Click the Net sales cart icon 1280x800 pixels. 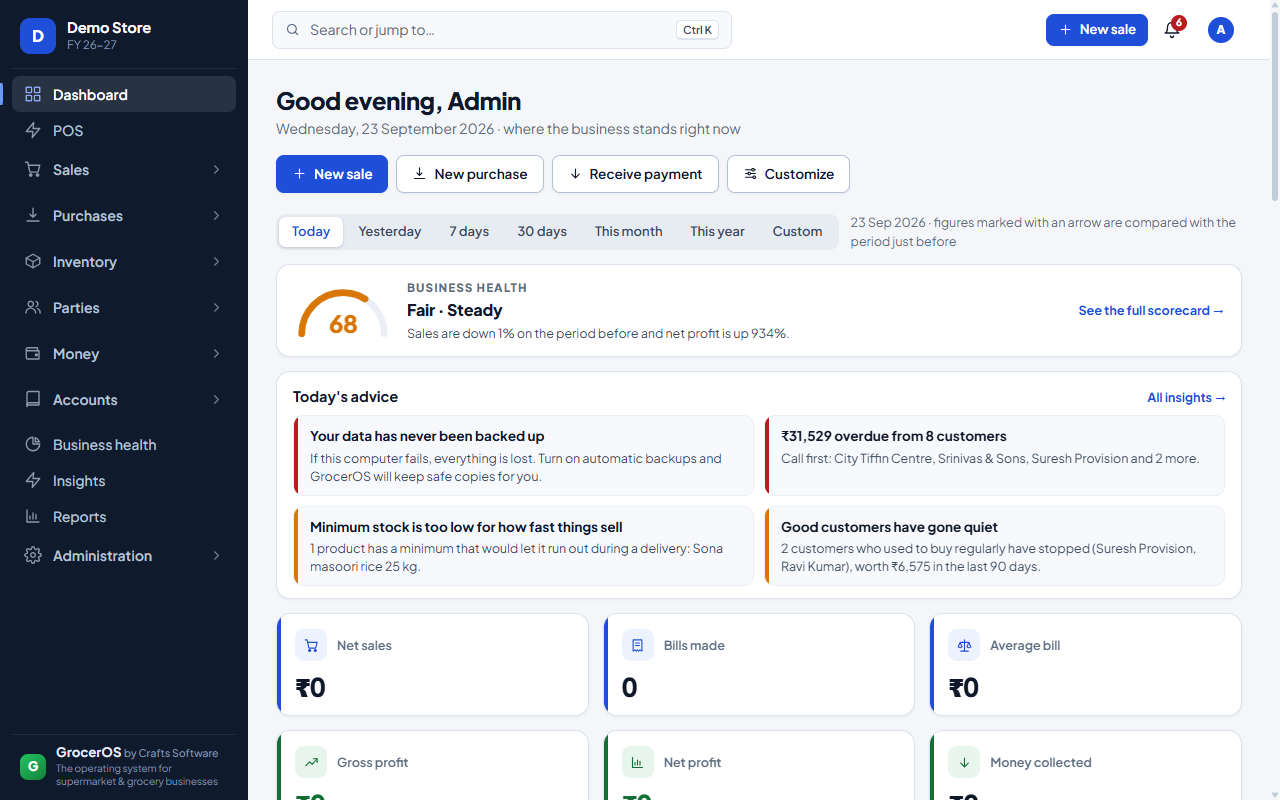(x=311, y=645)
